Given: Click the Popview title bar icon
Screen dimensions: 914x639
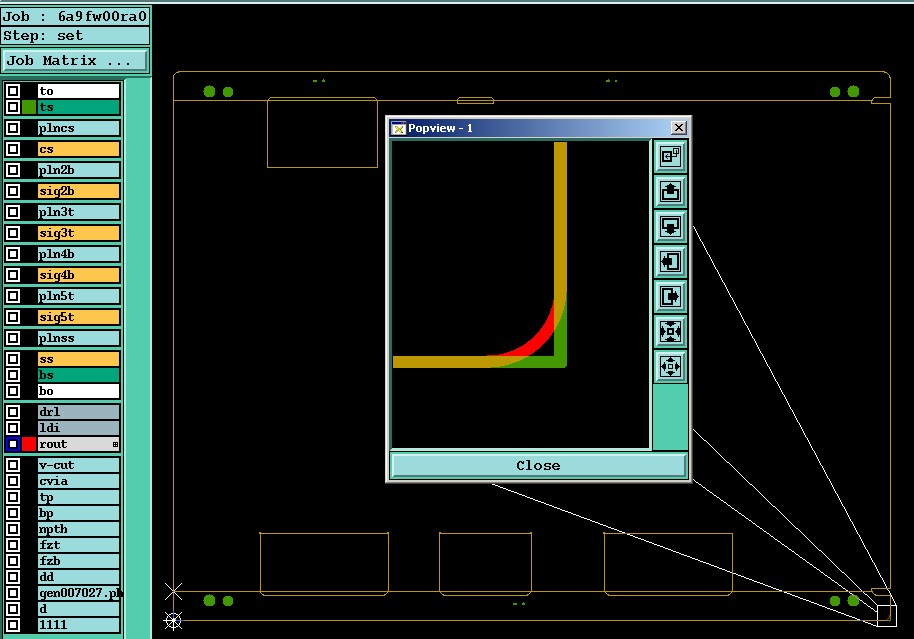Looking at the screenshot, I should pyautogui.click(x=399, y=128).
